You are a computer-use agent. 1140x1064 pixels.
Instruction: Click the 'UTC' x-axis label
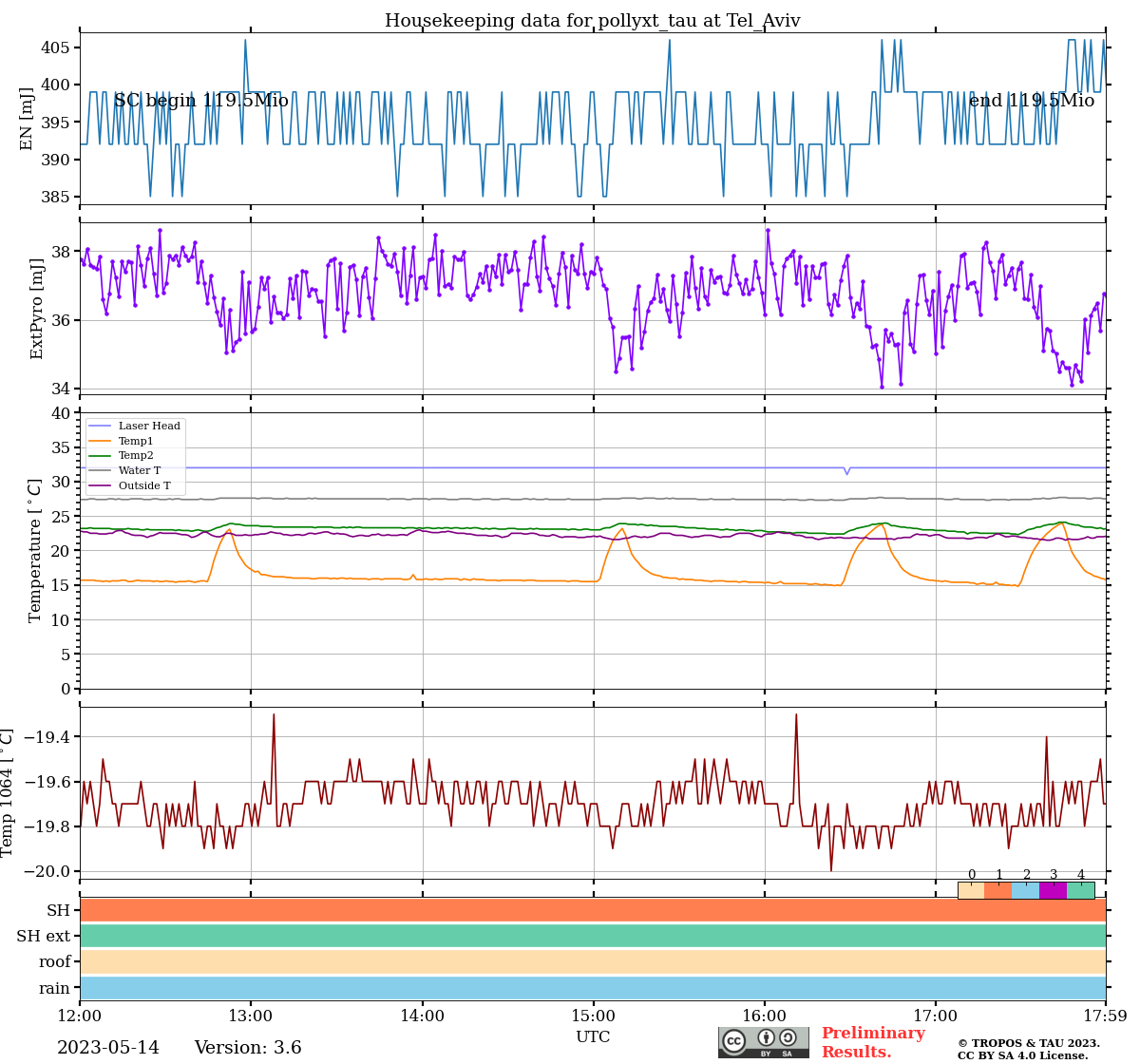click(x=593, y=1036)
